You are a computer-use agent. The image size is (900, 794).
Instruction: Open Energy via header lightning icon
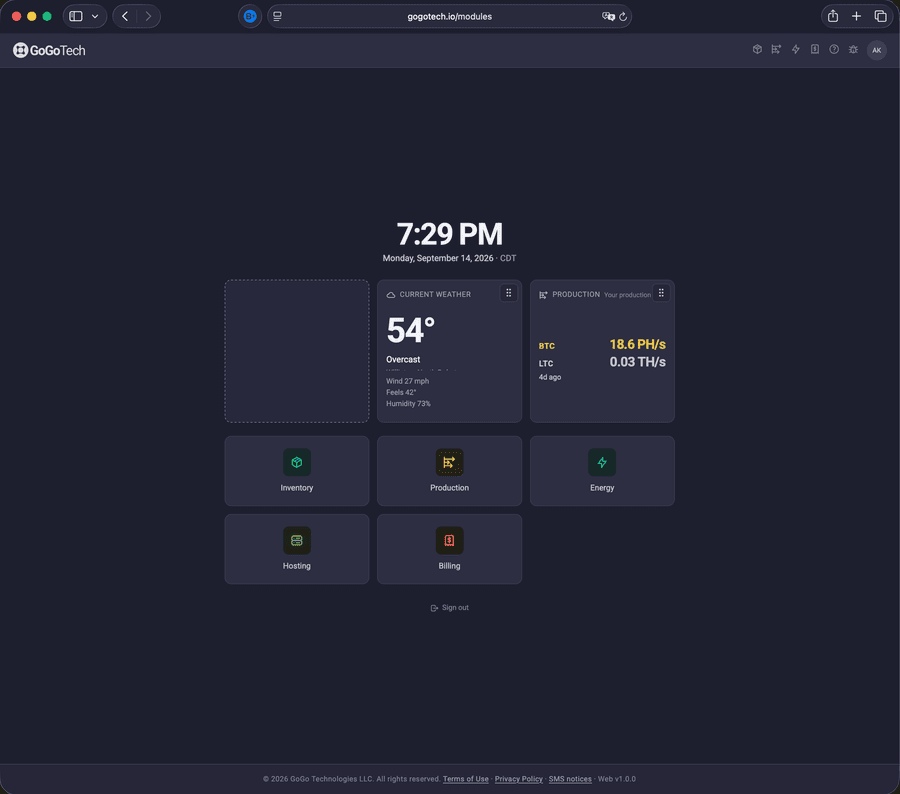point(796,49)
